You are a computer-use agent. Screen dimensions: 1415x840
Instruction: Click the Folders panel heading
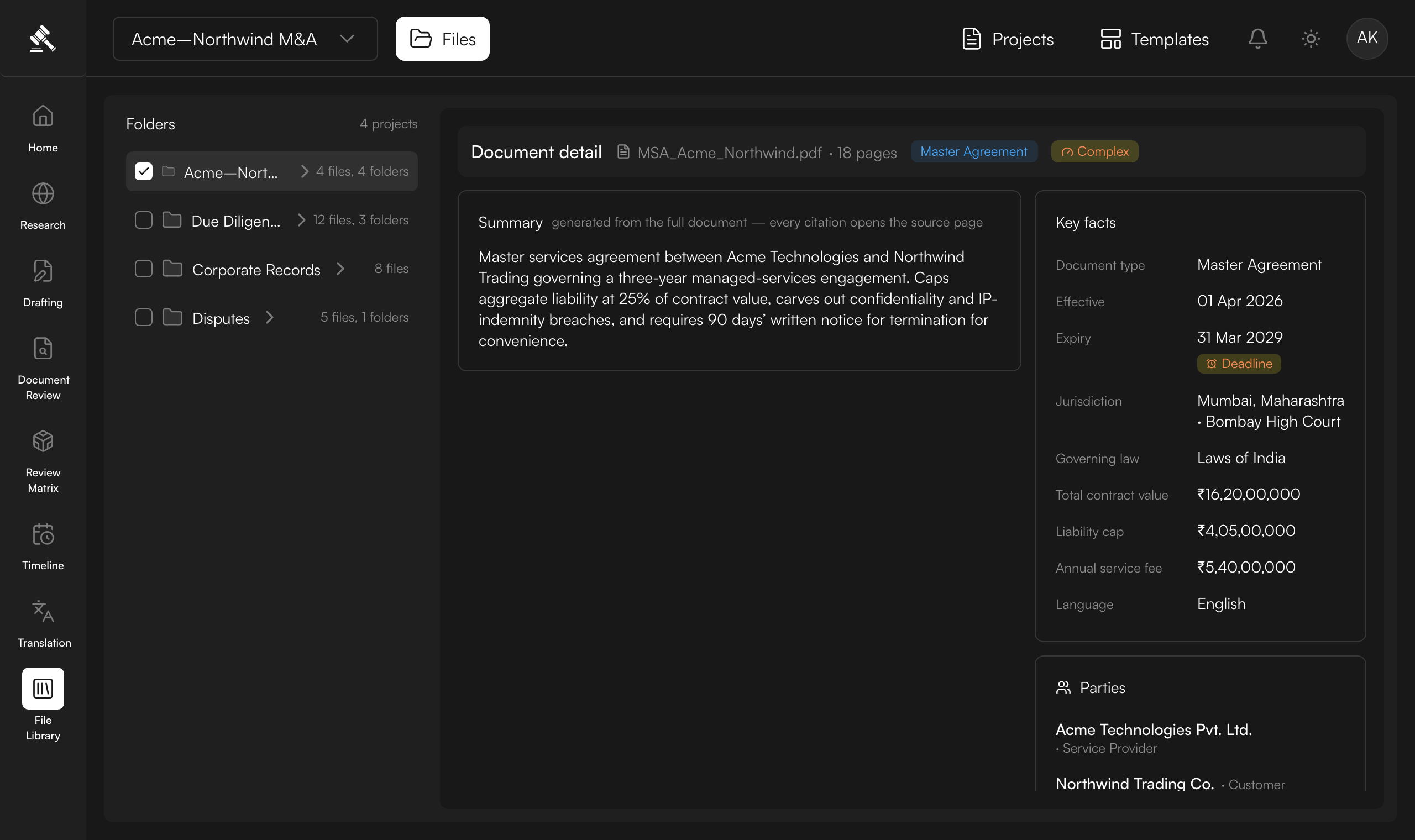(x=150, y=123)
